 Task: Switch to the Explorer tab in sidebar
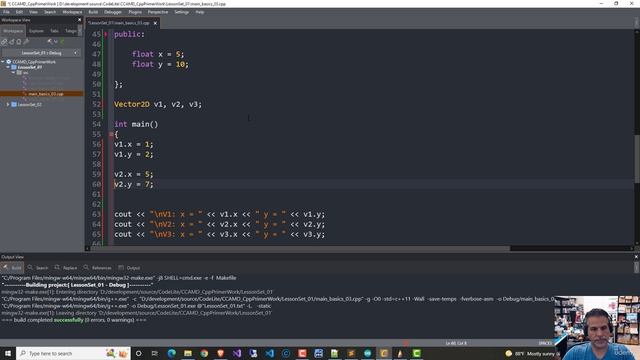pyautogui.click(x=36, y=31)
